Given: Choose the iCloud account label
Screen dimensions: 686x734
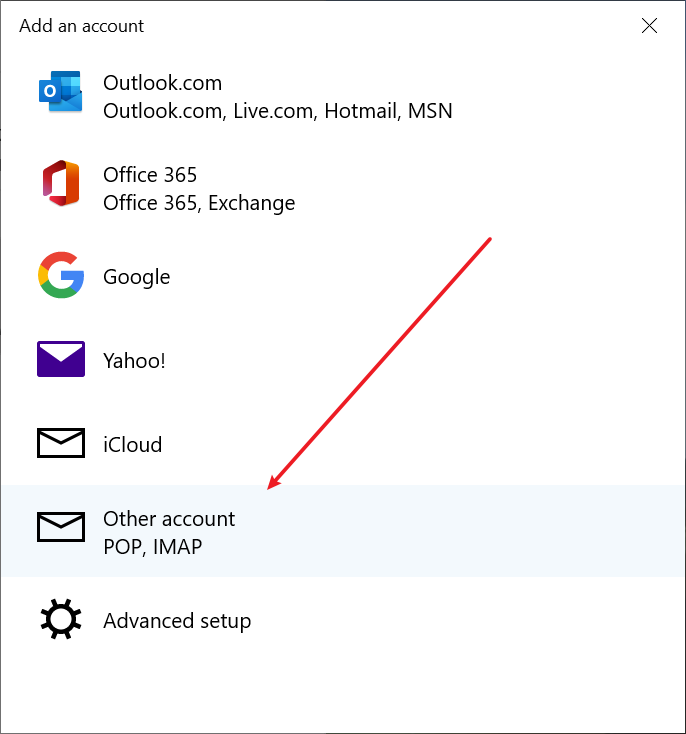Looking at the screenshot, I should [133, 444].
